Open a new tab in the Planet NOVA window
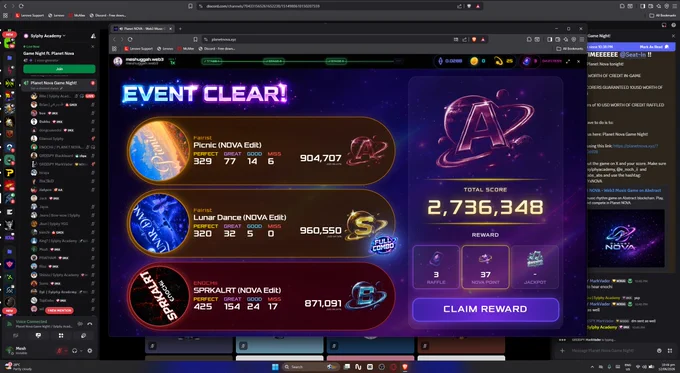 click(x=180, y=29)
